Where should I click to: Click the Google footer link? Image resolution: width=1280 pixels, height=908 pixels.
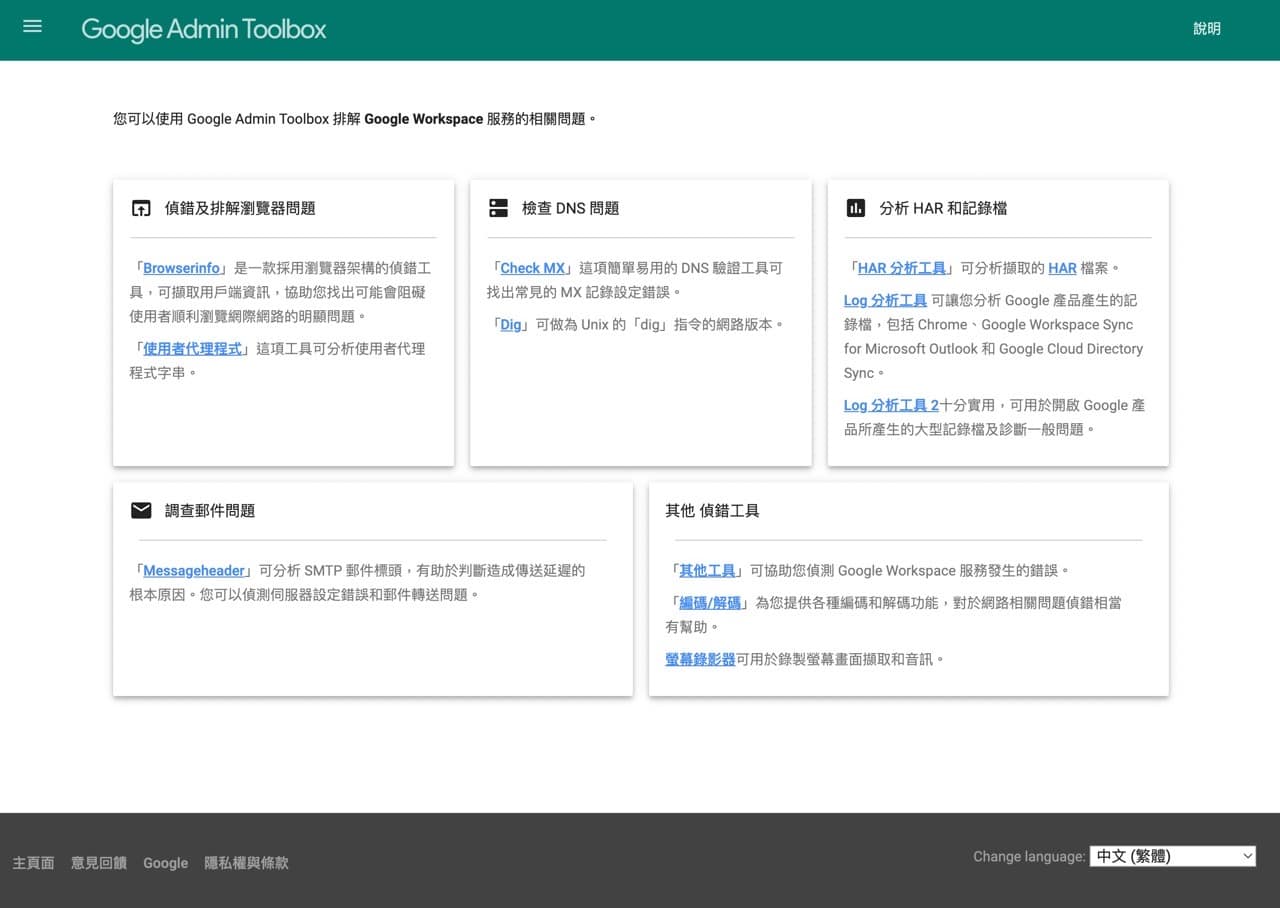pyautogui.click(x=165, y=863)
